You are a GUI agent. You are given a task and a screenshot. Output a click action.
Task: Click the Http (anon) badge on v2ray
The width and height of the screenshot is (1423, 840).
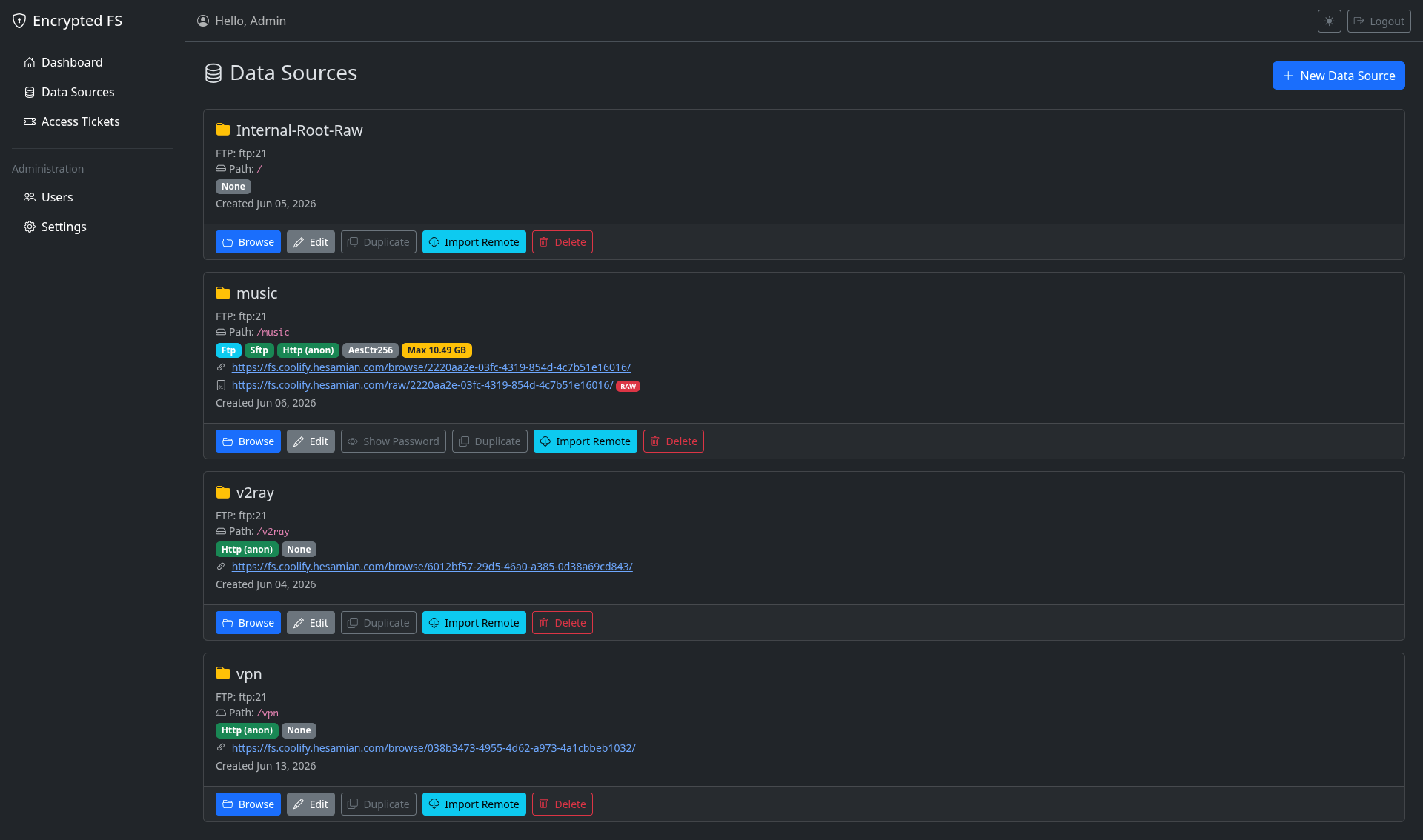tap(247, 550)
